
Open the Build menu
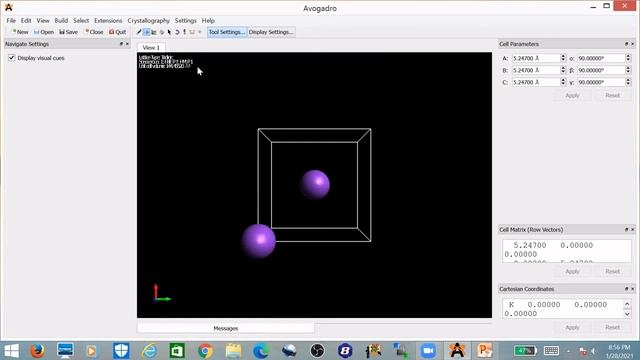click(61, 20)
